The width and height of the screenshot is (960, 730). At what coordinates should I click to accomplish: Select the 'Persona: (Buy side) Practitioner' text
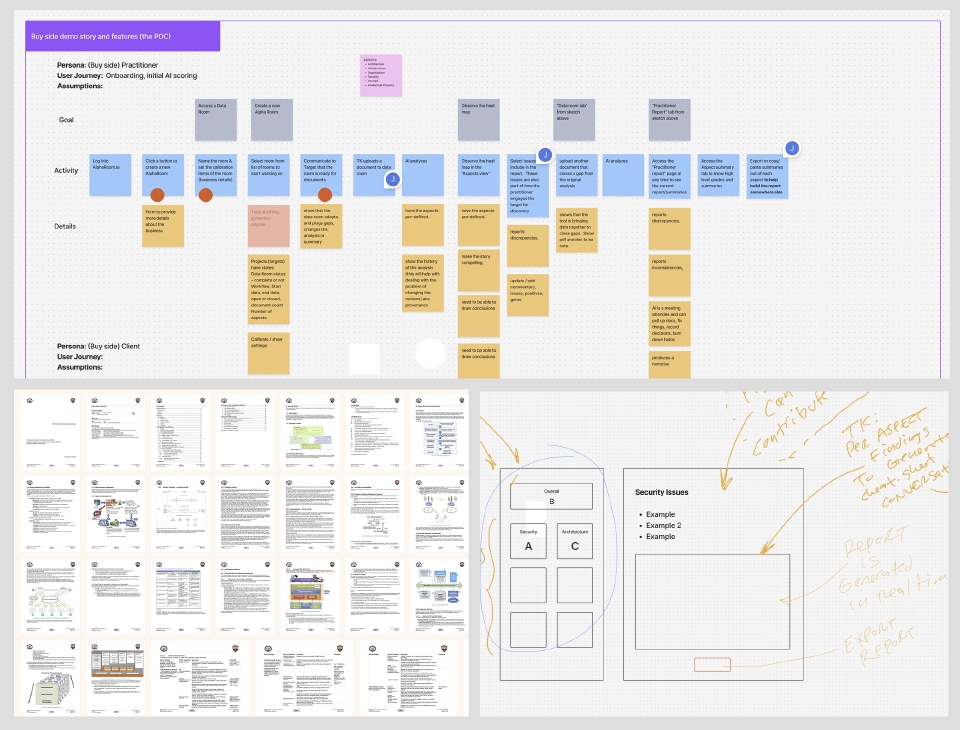(x=108, y=65)
